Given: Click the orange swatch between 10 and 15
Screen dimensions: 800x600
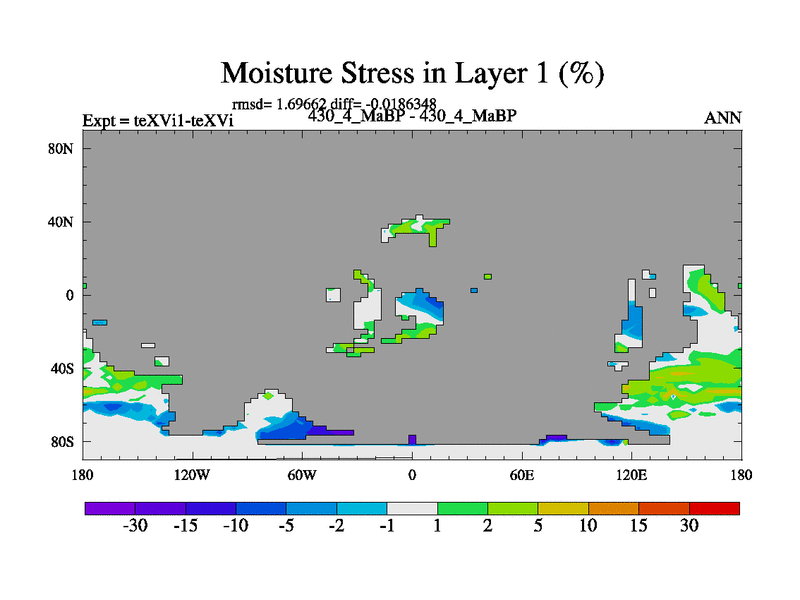Looking at the screenshot, I should coord(613,508).
